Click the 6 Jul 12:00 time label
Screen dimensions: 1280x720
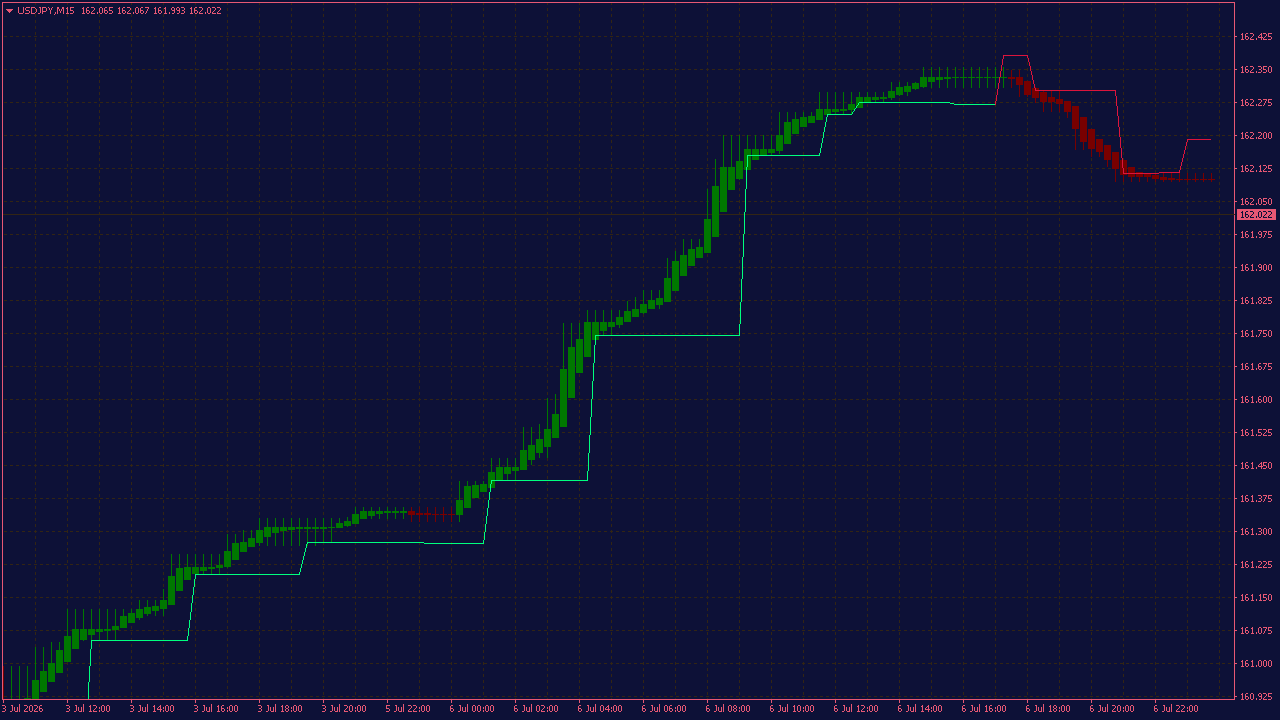coord(856,709)
